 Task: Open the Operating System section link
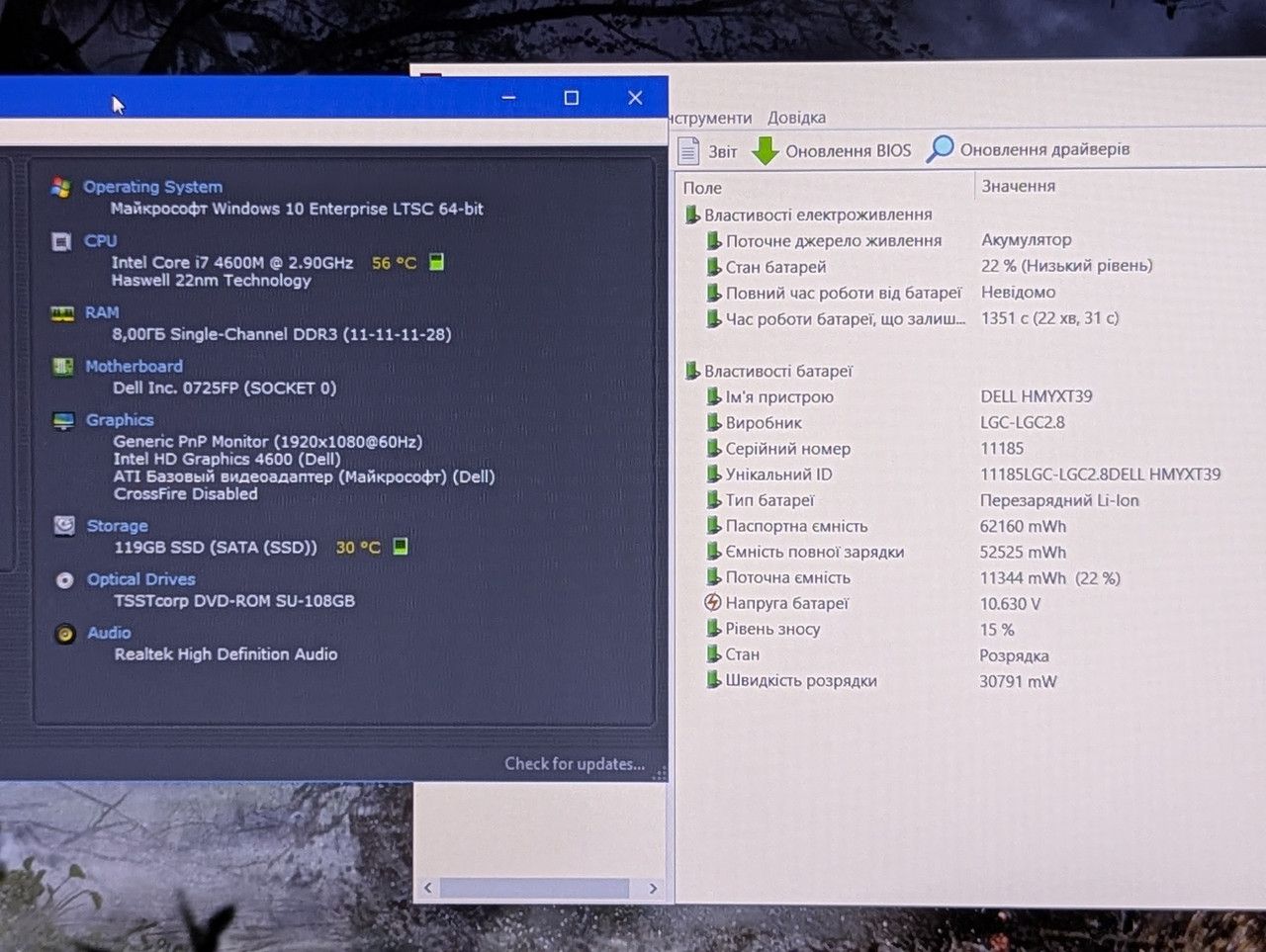(x=152, y=187)
